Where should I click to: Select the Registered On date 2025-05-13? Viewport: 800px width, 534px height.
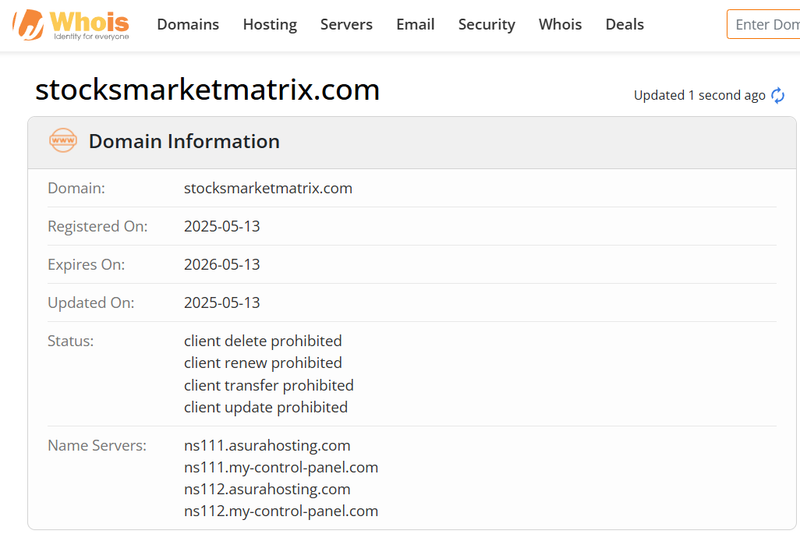click(x=222, y=226)
